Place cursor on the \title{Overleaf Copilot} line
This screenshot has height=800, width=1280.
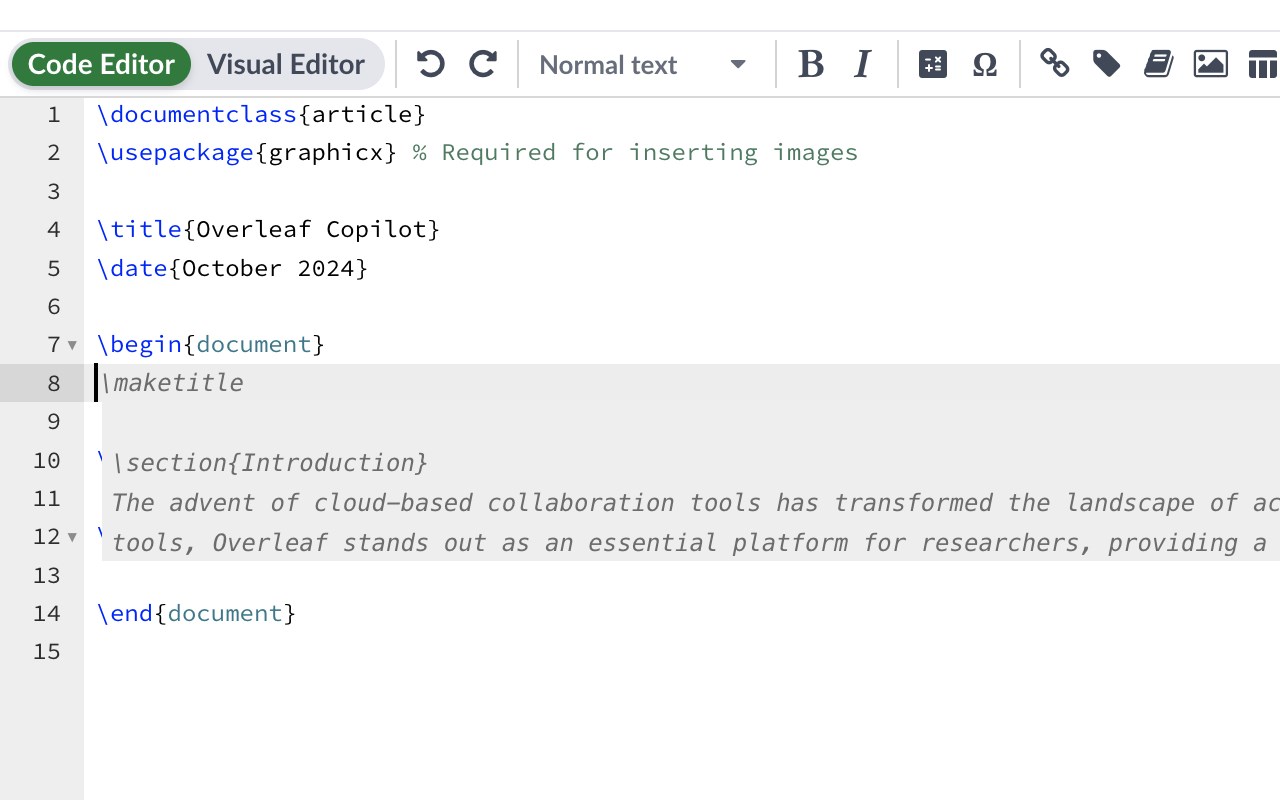268,229
